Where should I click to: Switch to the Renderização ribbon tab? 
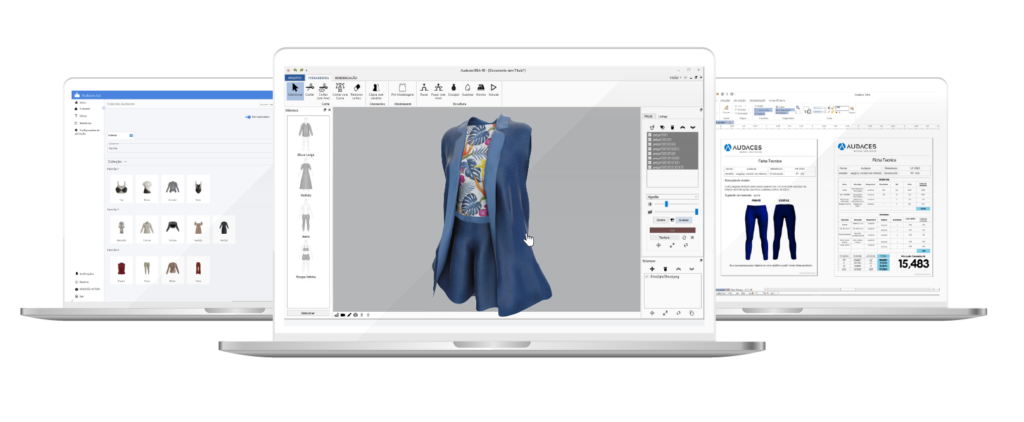point(347,76)
